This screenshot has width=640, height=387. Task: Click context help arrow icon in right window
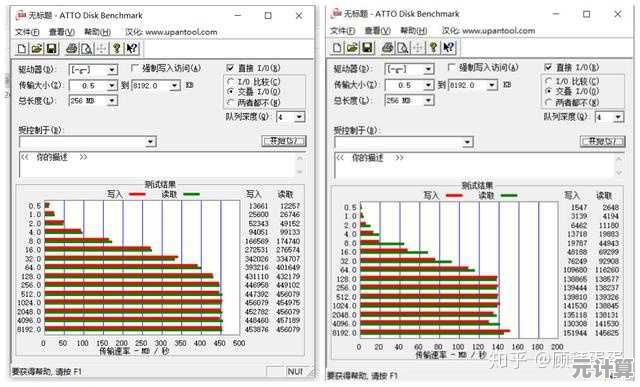pyautogui.click(x=448, y=48)
